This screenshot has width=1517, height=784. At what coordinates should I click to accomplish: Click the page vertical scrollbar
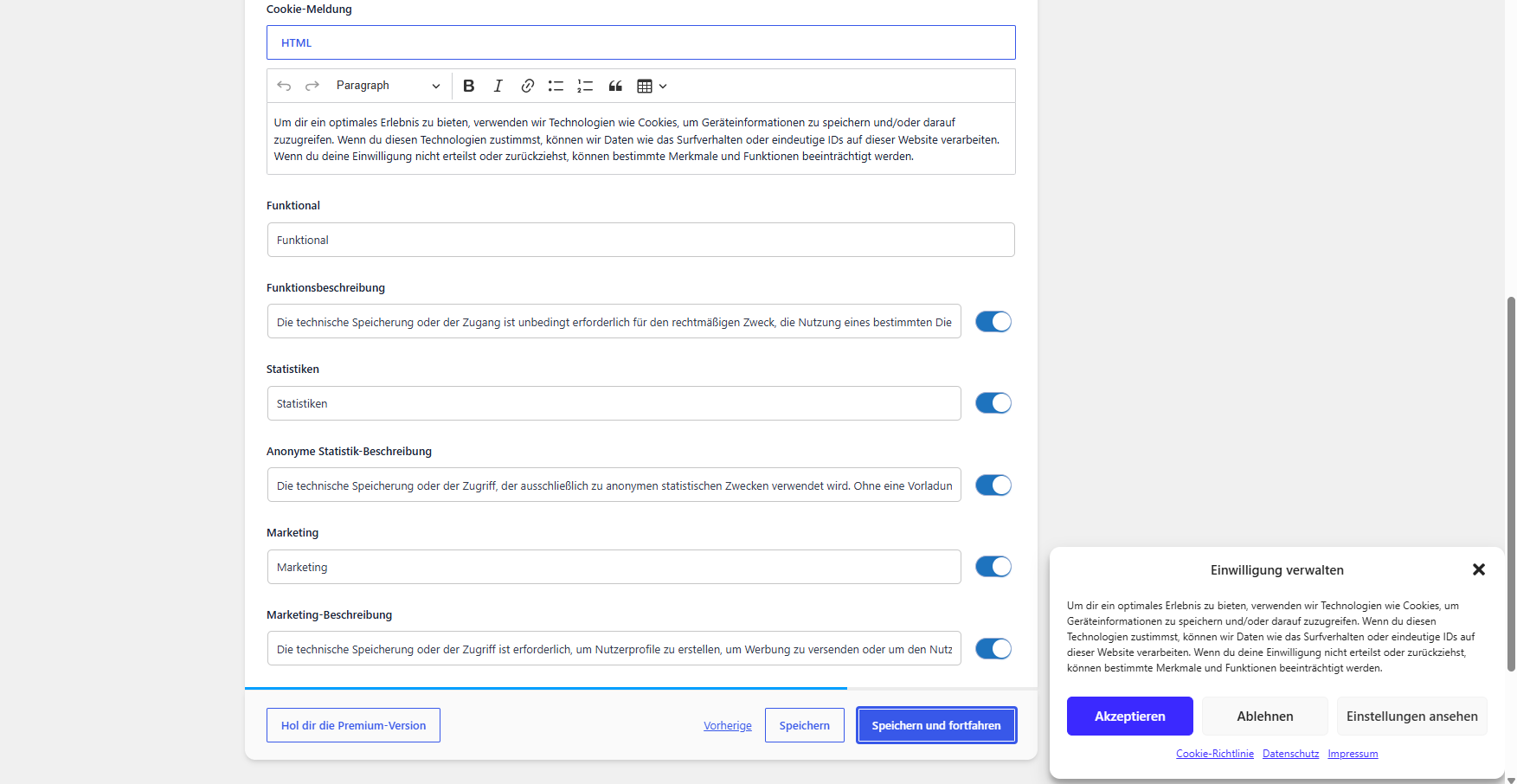coord(1511,485)
